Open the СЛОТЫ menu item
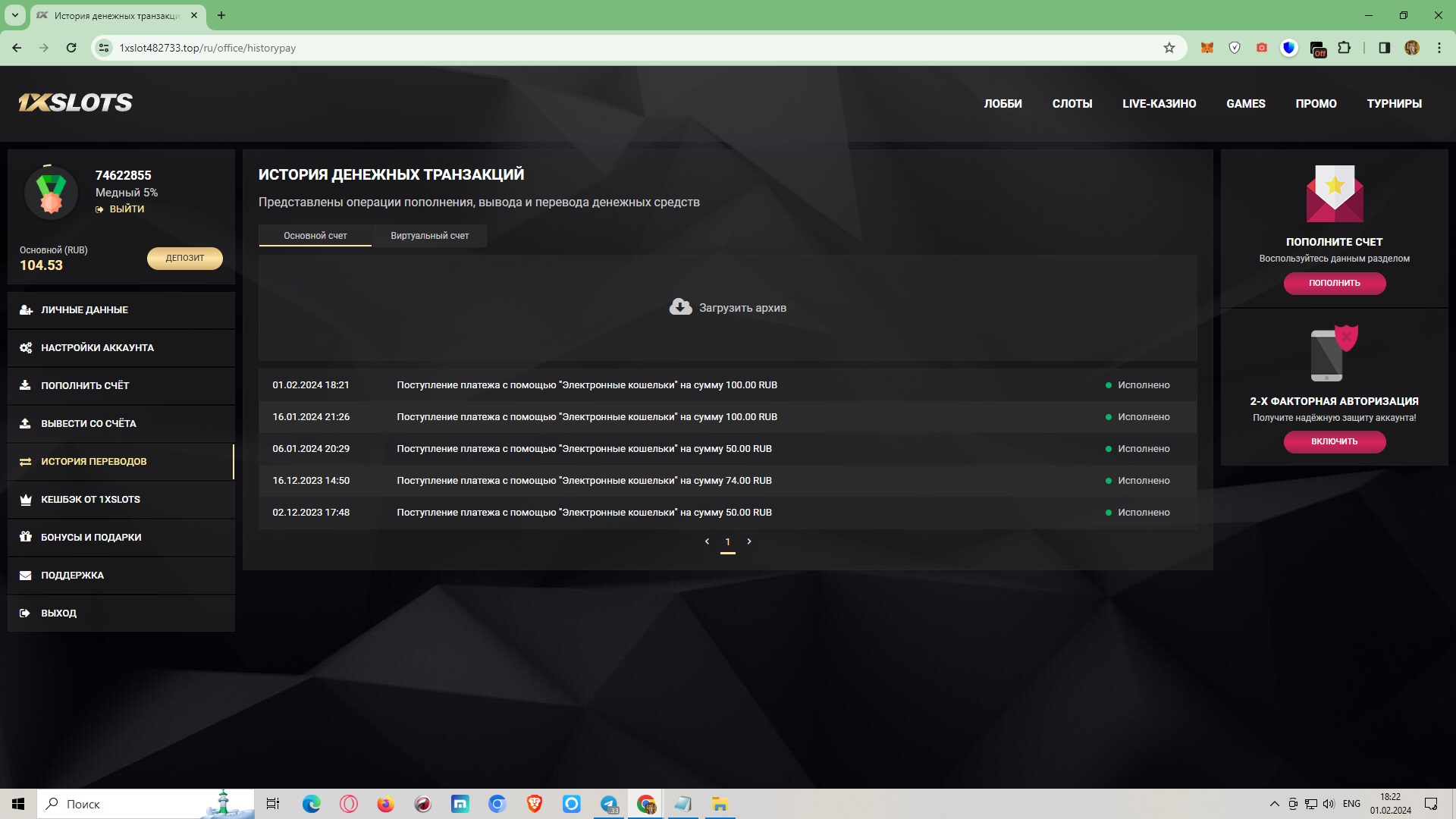The image size is (1456, 819). click(x=1072, y=104)
